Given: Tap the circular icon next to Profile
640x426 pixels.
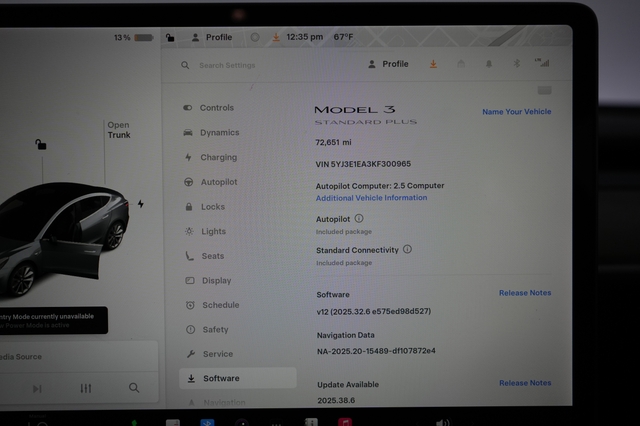Looking at the screenshot, I should pos(255,37).
